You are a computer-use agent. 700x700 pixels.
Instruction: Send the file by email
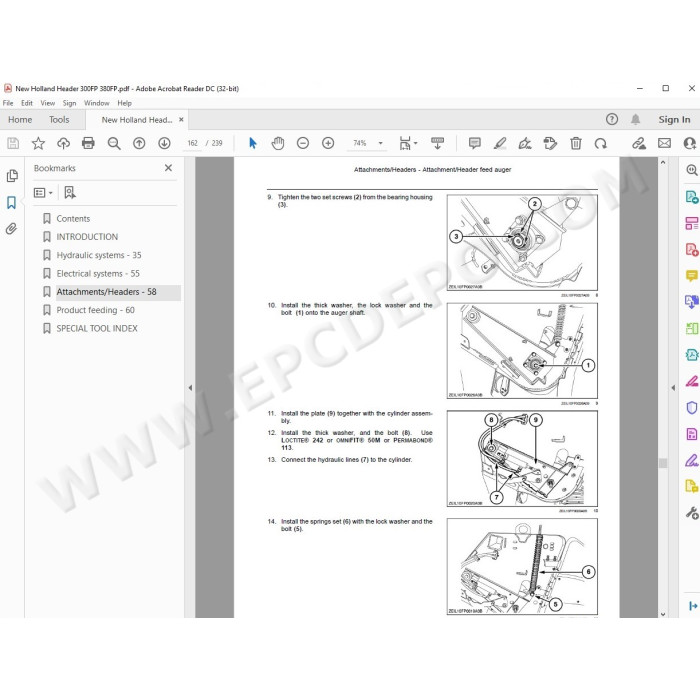click(664, 143)
